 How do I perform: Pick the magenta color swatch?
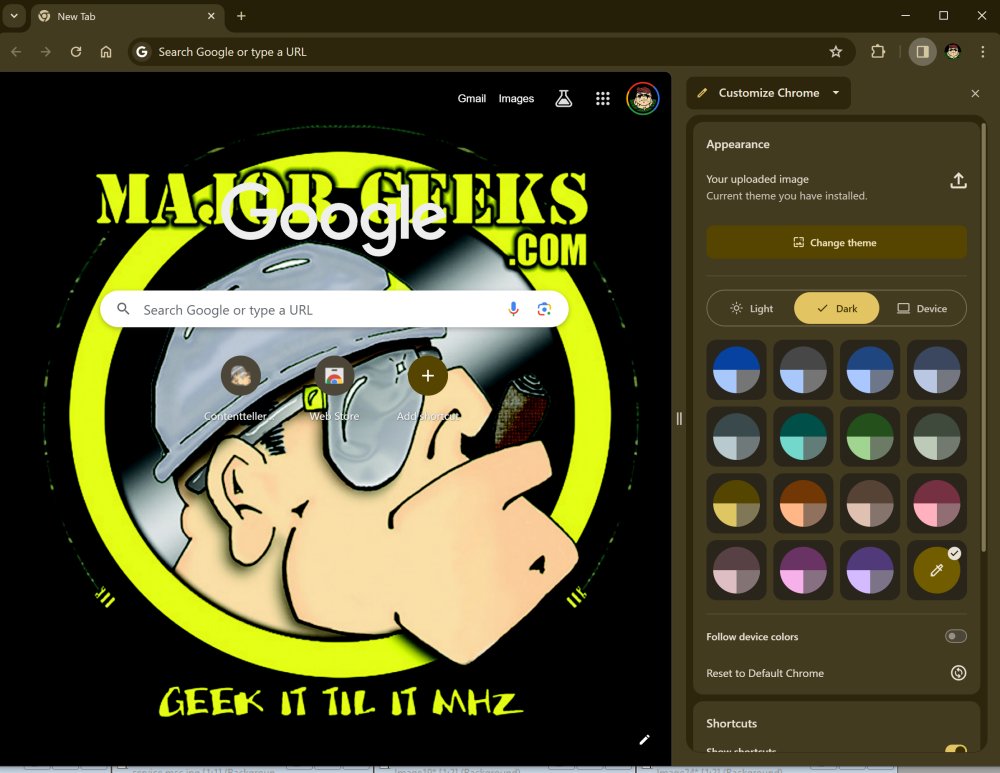[803, 570]
